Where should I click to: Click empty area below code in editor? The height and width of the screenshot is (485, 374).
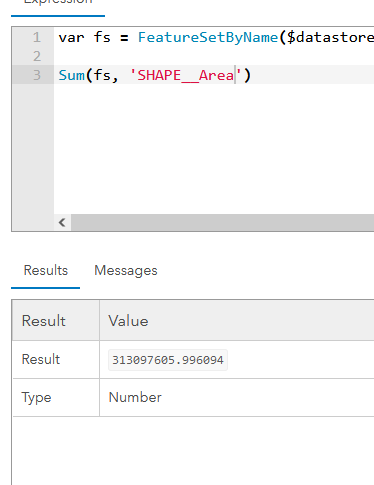tap(213, 148)
